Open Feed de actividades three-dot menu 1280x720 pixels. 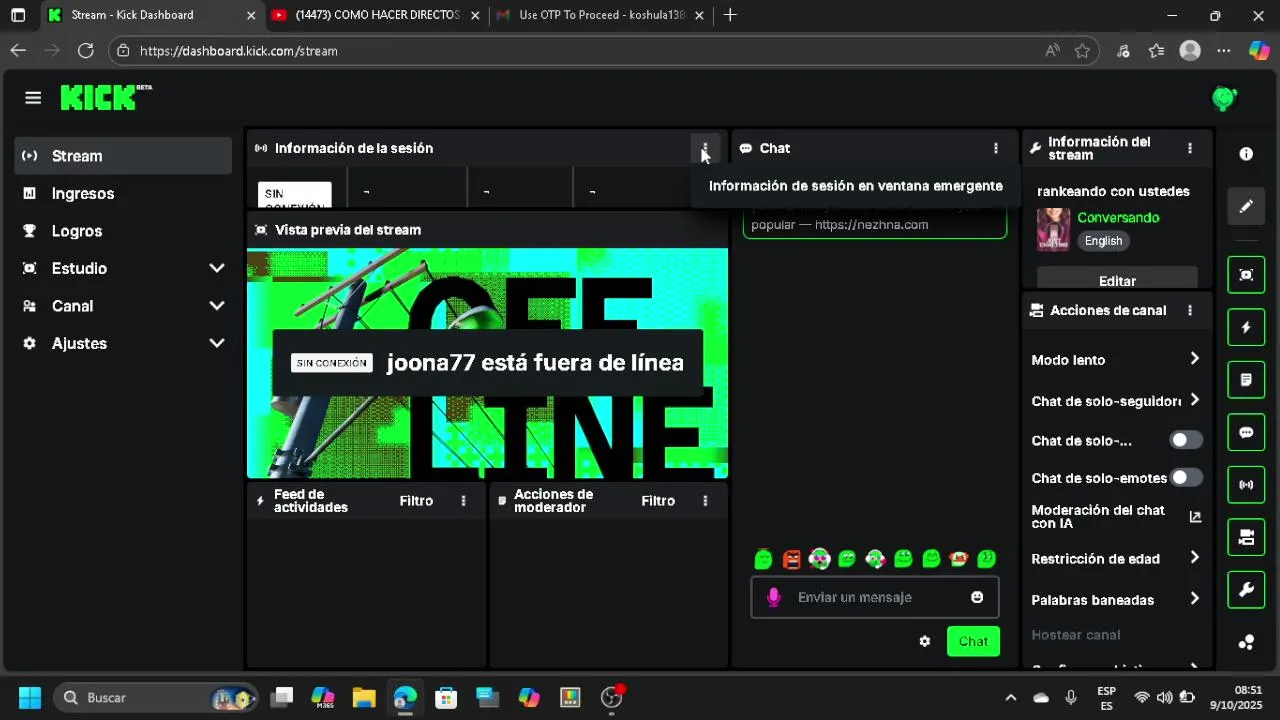[x=463, y=501]
